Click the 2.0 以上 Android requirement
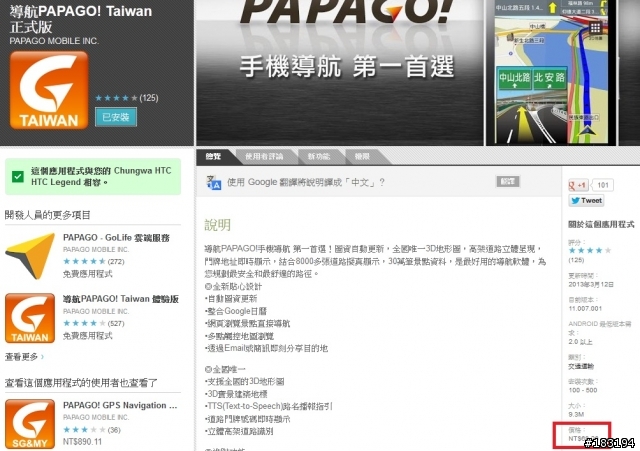 click(x=580, y=342)
